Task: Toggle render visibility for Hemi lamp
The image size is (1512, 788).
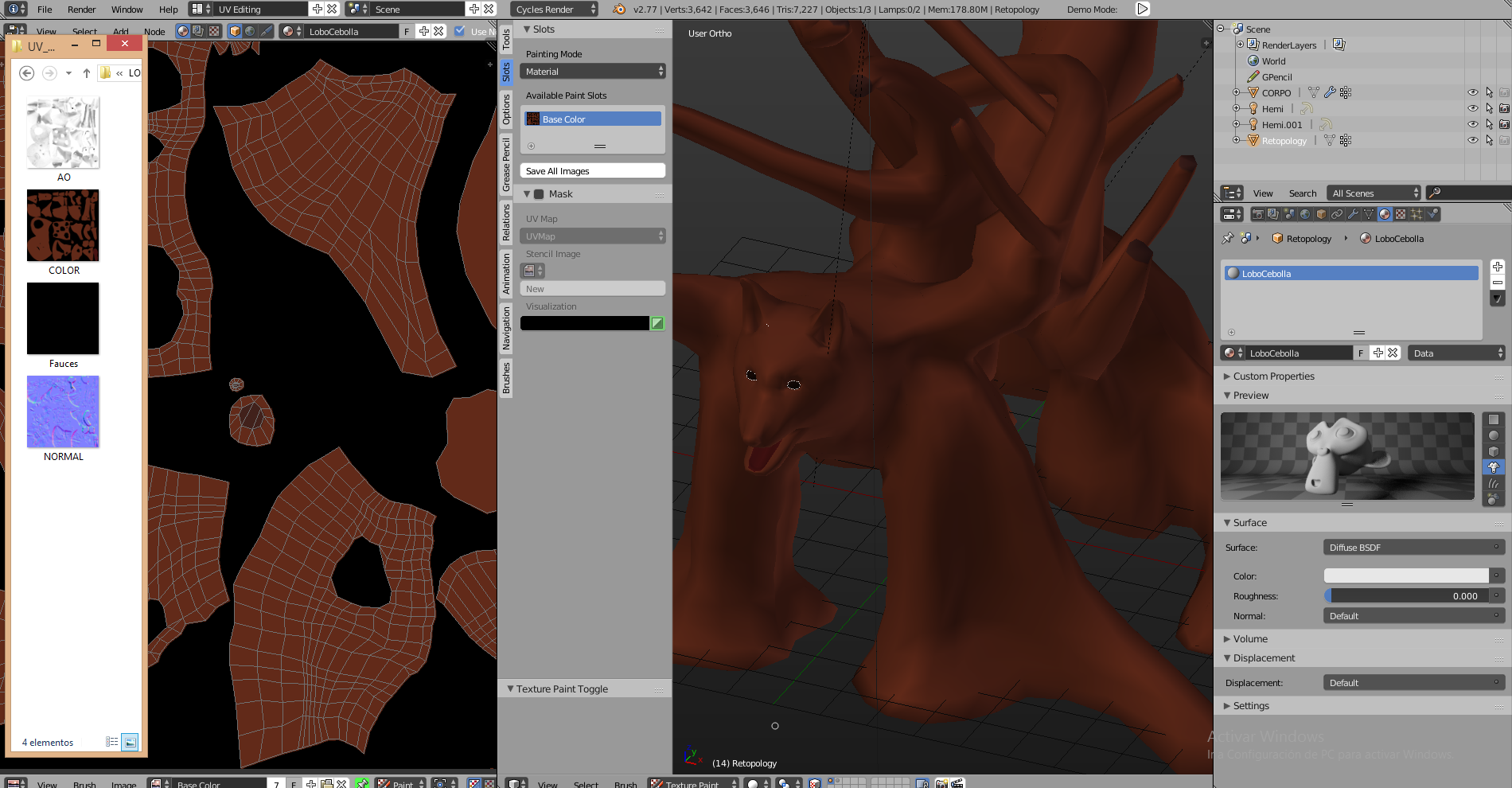Action: (1504, 109)
